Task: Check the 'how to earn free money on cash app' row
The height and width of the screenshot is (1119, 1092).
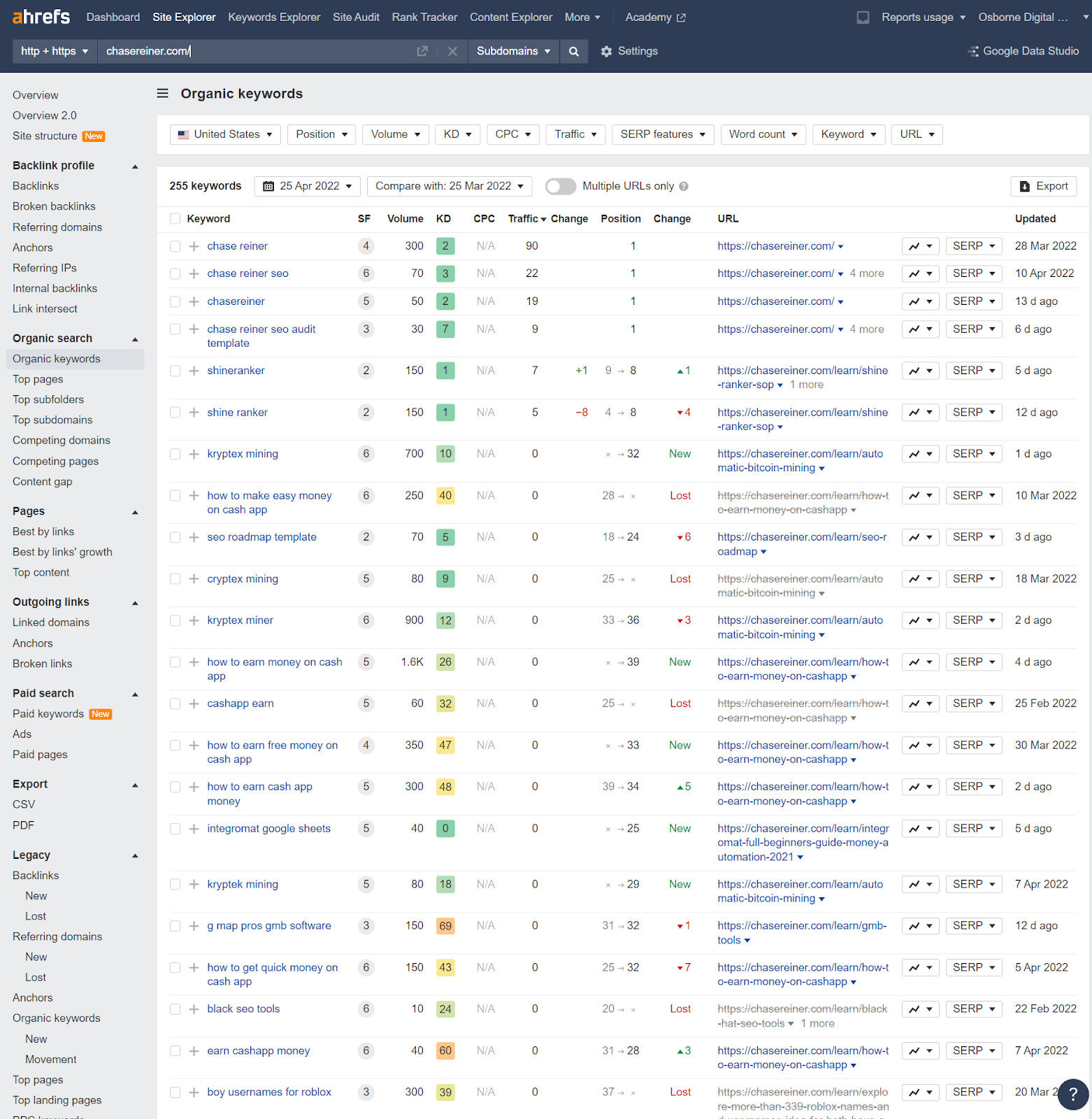Action: (x=175, y=746)
